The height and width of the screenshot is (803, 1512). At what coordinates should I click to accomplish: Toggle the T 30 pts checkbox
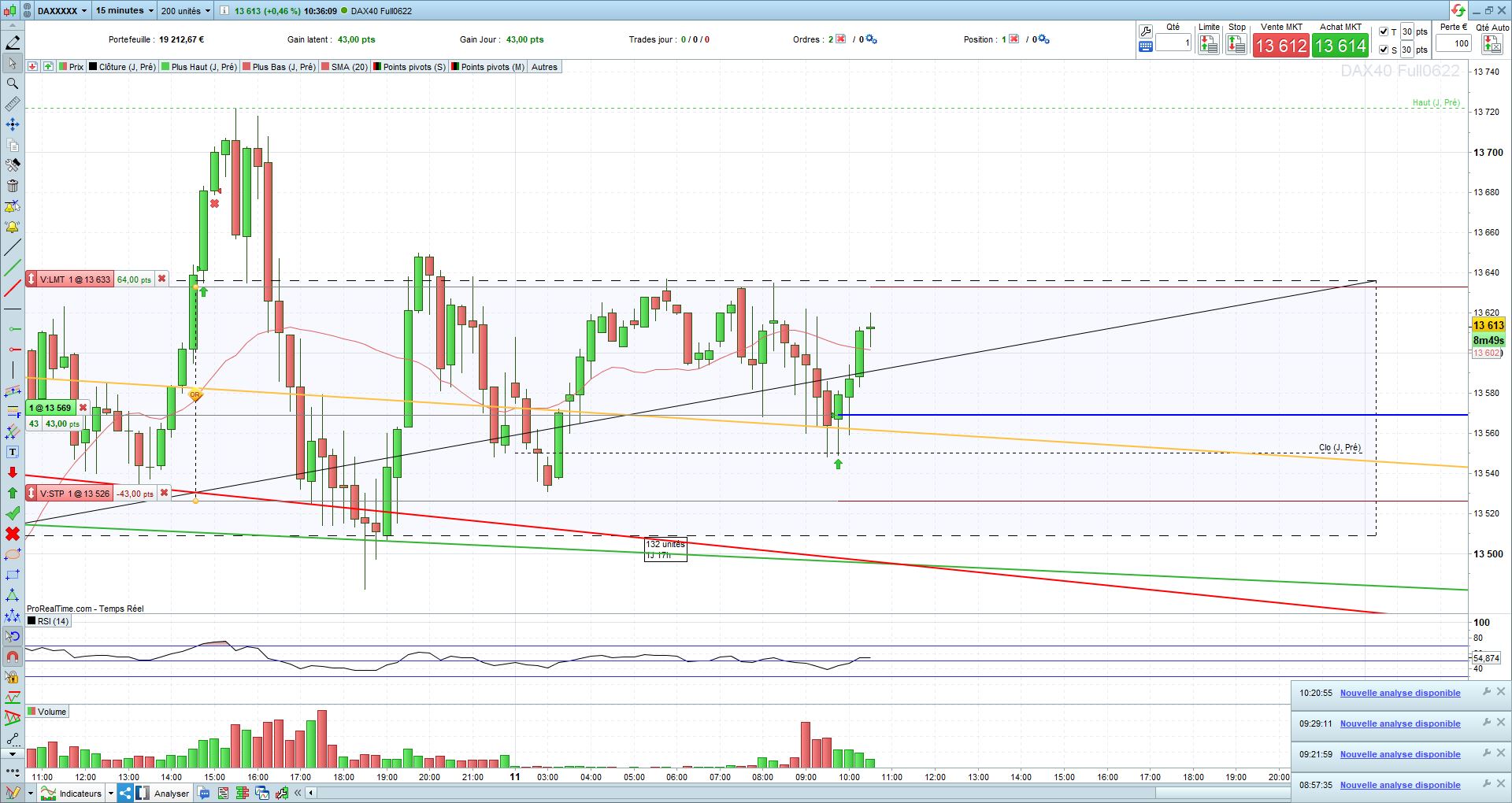click(x=1384, y=31)
